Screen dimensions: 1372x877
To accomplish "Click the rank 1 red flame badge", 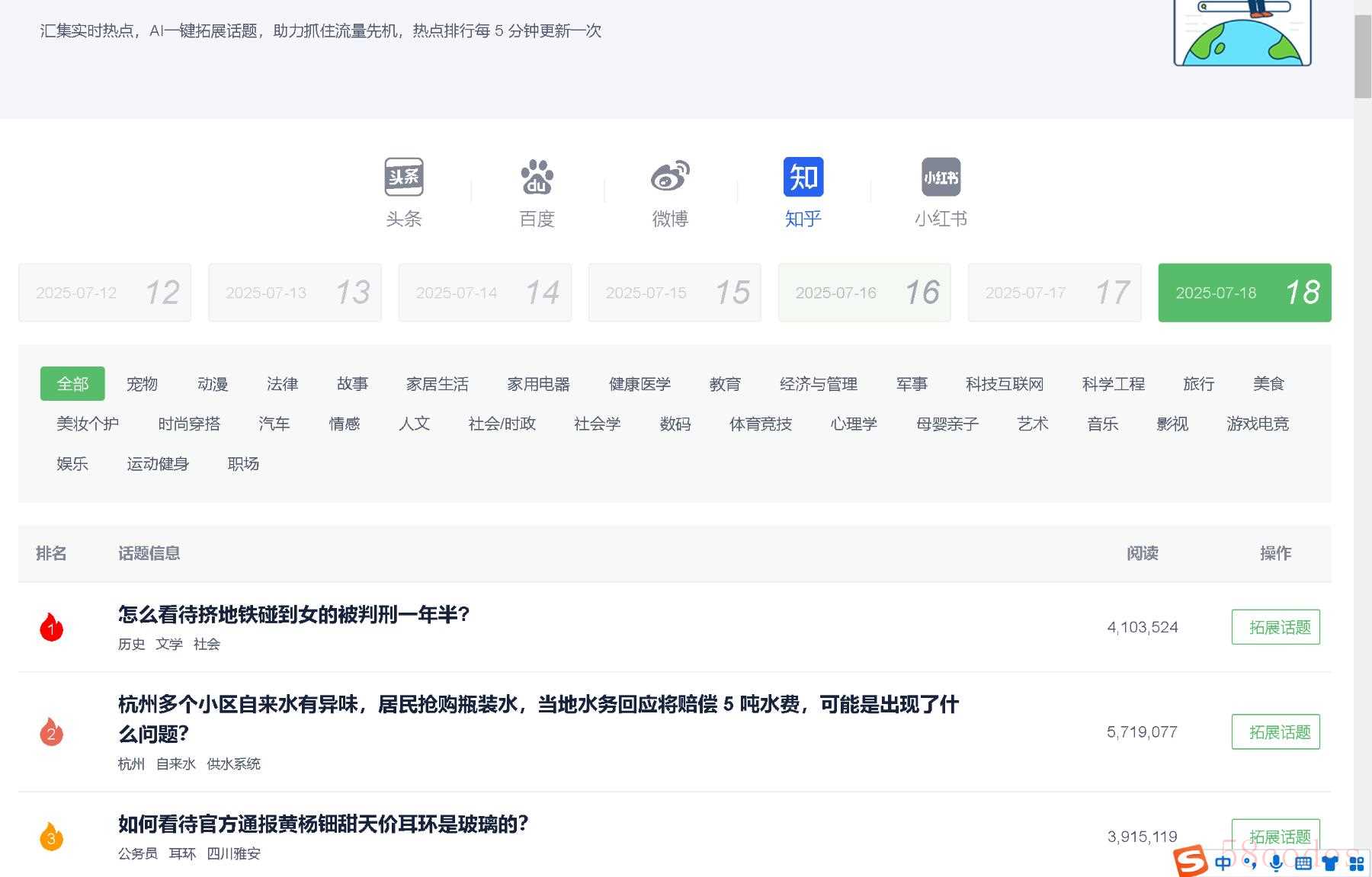I will 52,627.
